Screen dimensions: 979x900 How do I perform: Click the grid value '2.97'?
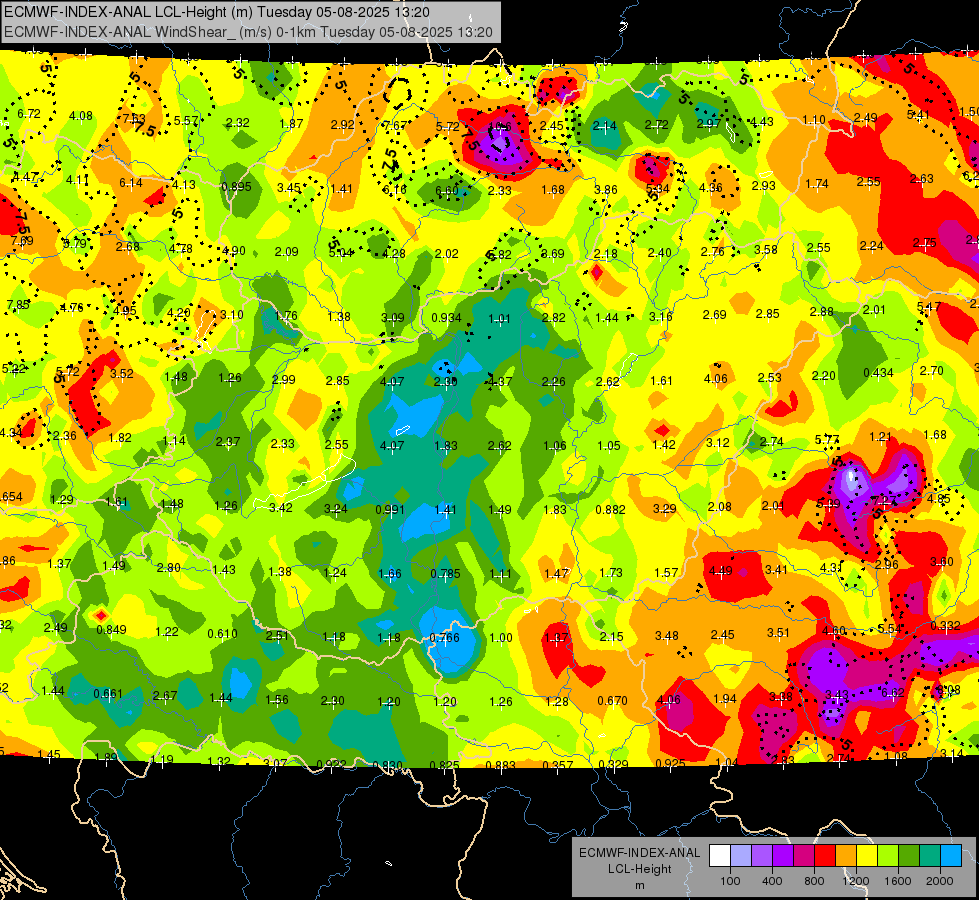[x=709, y=124]
